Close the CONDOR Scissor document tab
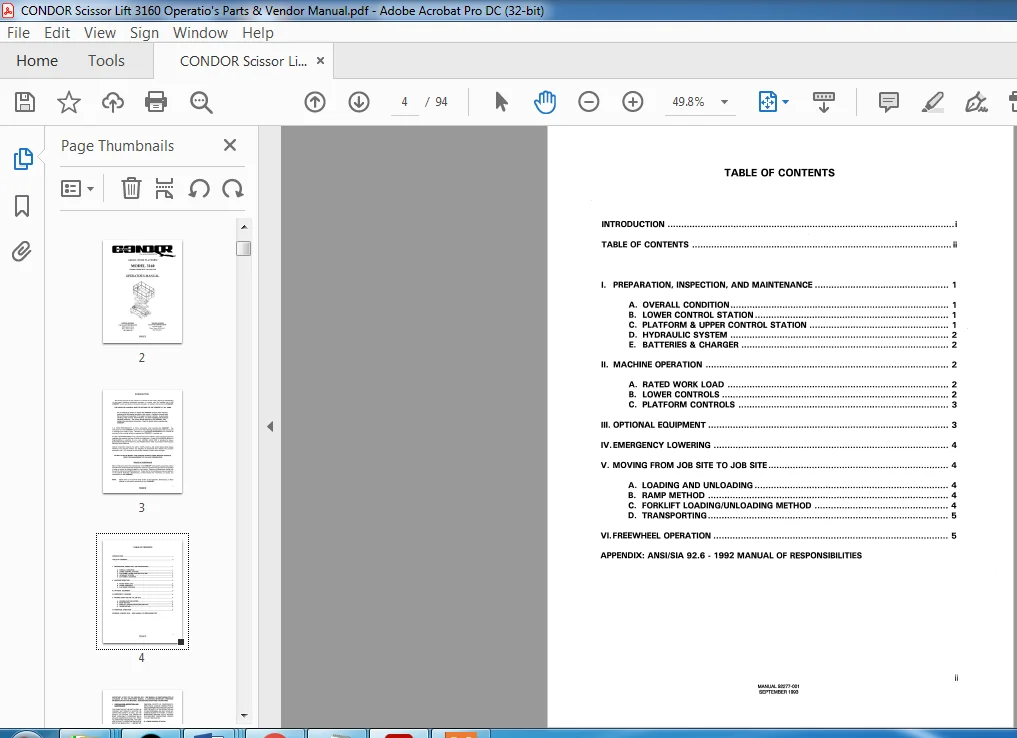This screenshot has width=1017, height=738. click(x=320, y=60)
